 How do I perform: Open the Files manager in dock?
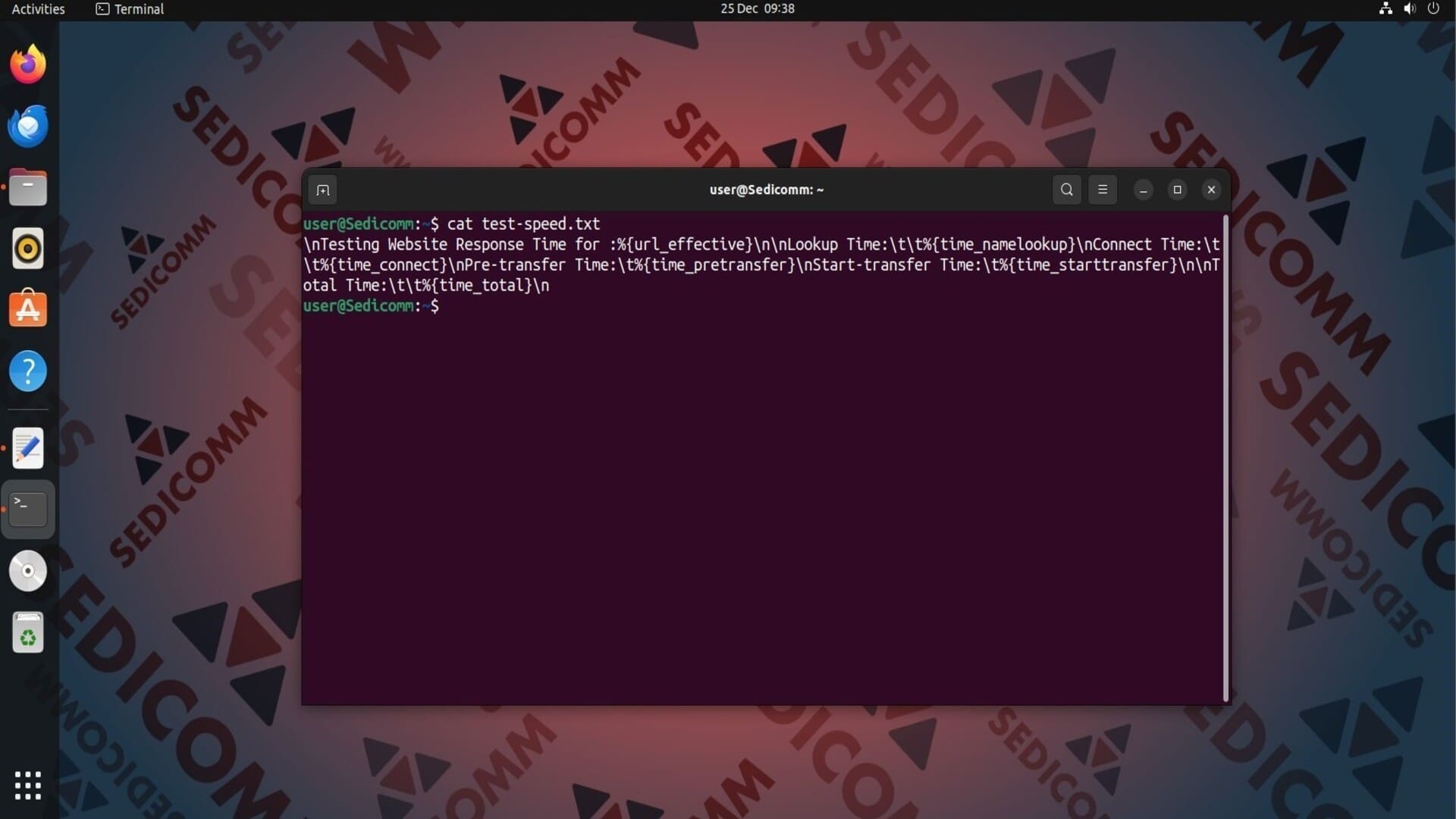point(28,187)
